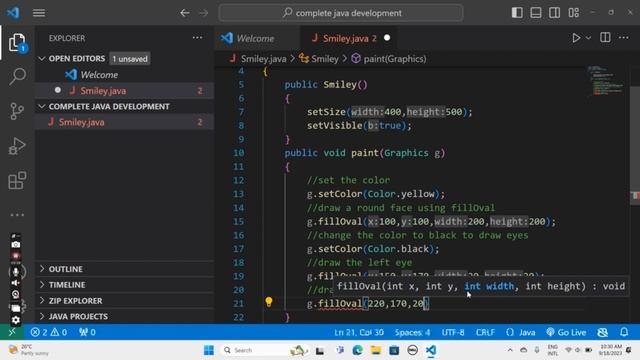Click the Copilot status icon beside Go Live
Screen dimensions: 640x360
[602, 332]
